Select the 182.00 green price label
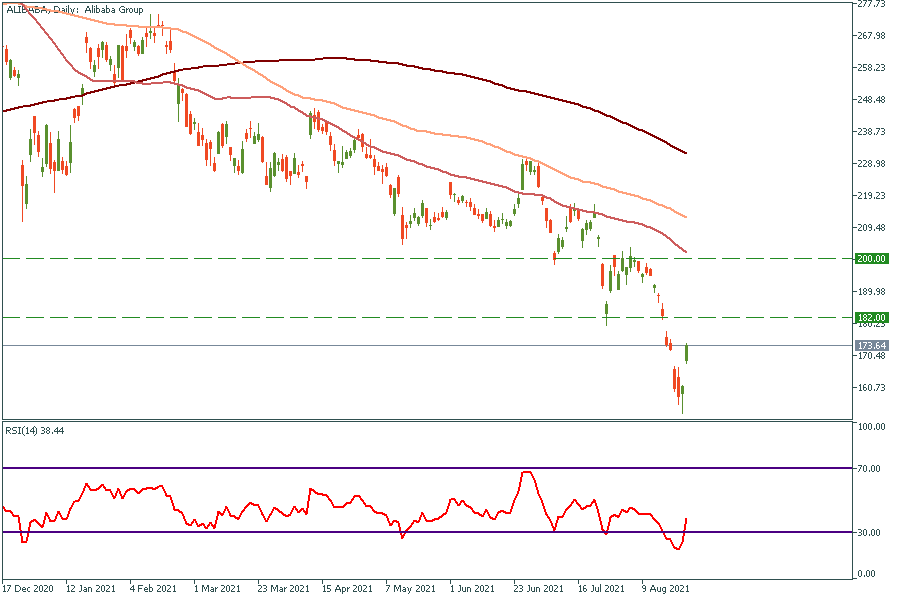Image resolution: width=900 pixels, height=600 pixels. tap(872, 317)
